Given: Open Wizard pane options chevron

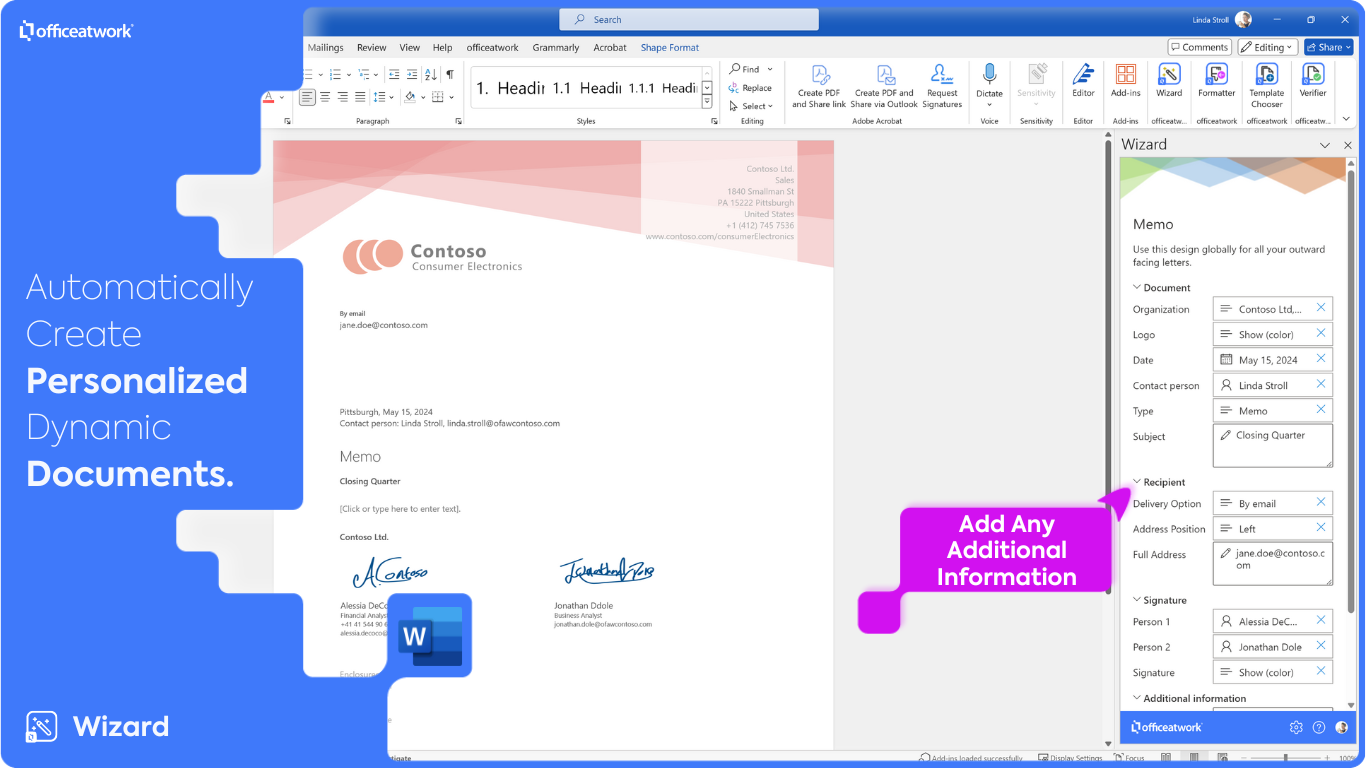Looking at the screenshot, I should (x=1325, y=145).
